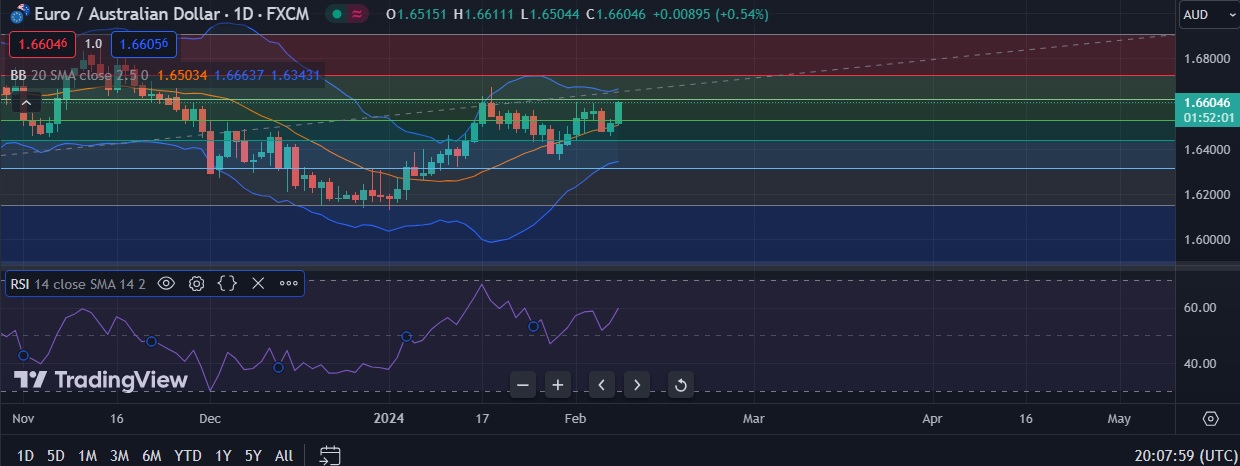Image resolution: width=1240 pixels, height=466 pixels.
Task: Select the 1D date range
Action: (x=25, y=456)
